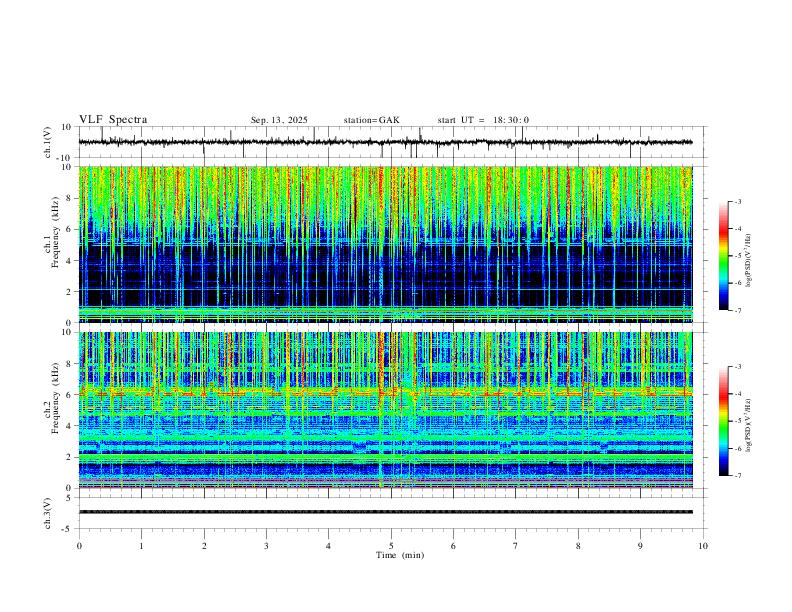Image resolution: width=792 pixels, height=612 pixels.
Task: Click the ch.1 voltage waveform trace
Action: (x=386, y=142)
